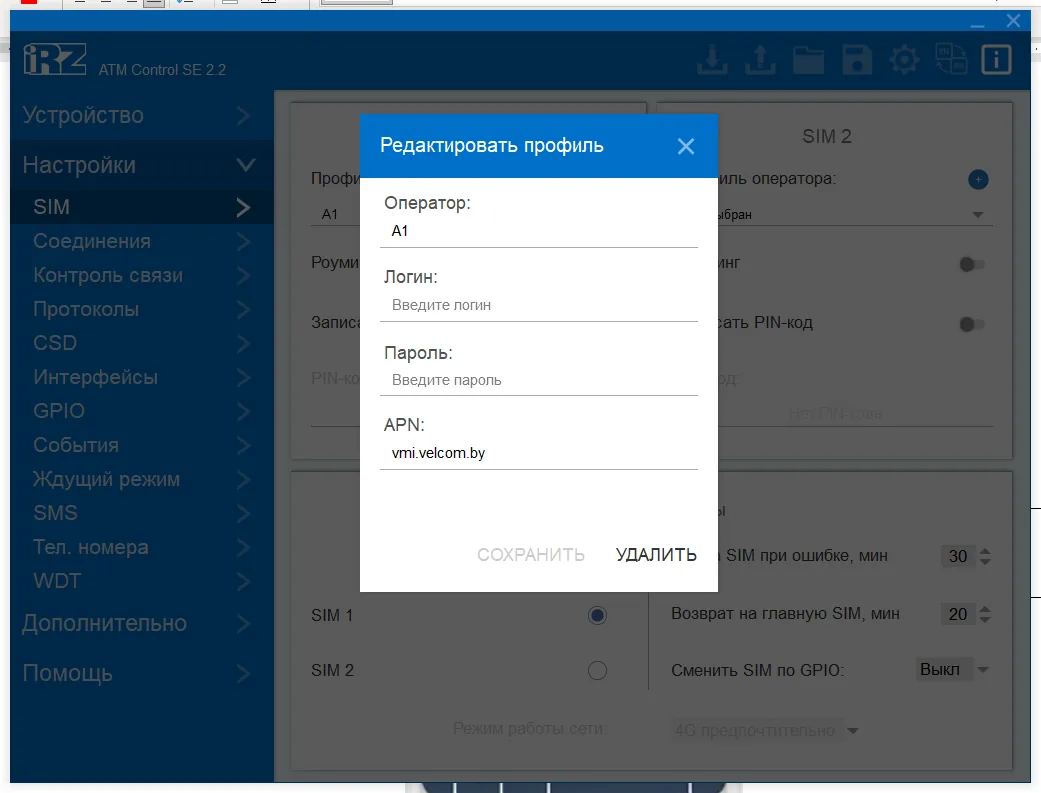Viewport: 1041px width, 793px height.
Task: Open the Ждущий режим settings page
Action: (141, 479)
